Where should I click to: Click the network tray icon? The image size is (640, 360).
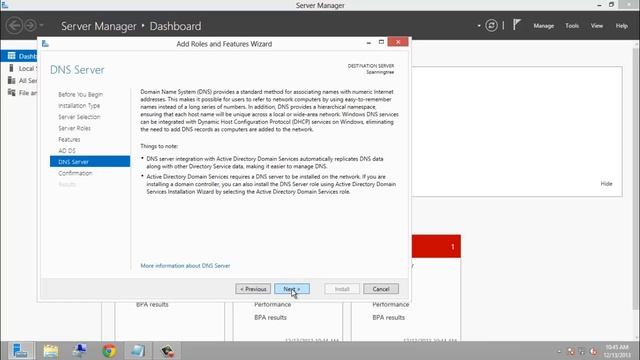point(582,351)
